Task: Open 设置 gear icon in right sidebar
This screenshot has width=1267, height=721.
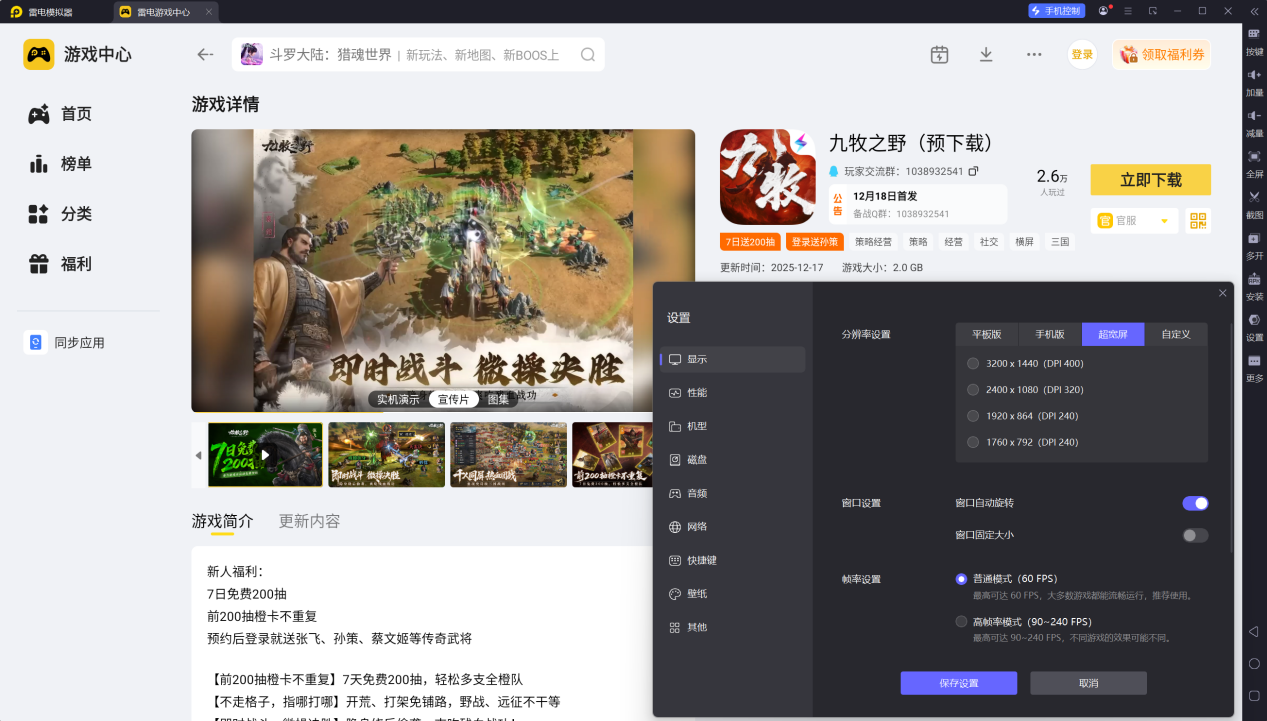Action: click(x=1254, y=326)
